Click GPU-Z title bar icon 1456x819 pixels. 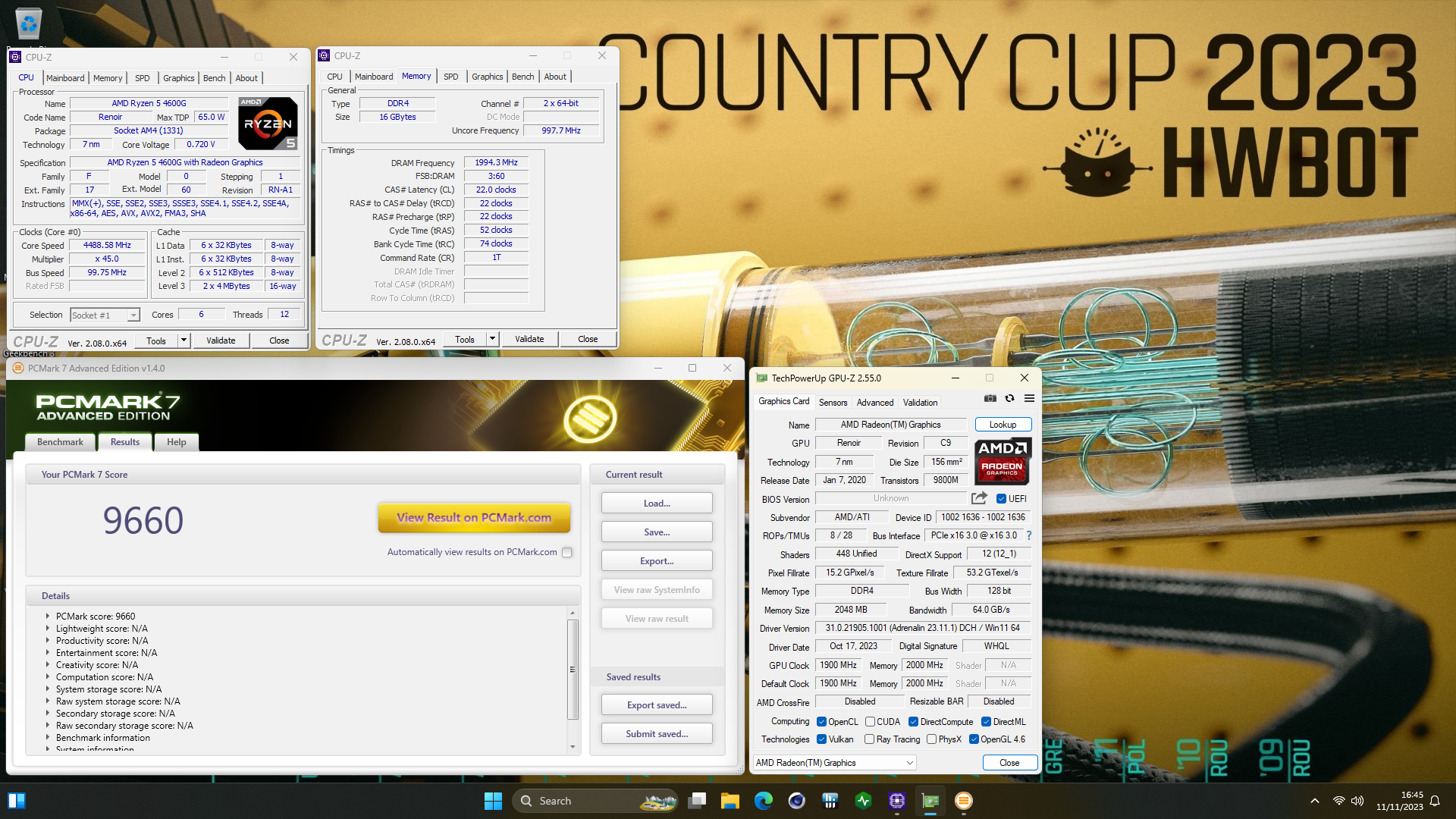761,378
